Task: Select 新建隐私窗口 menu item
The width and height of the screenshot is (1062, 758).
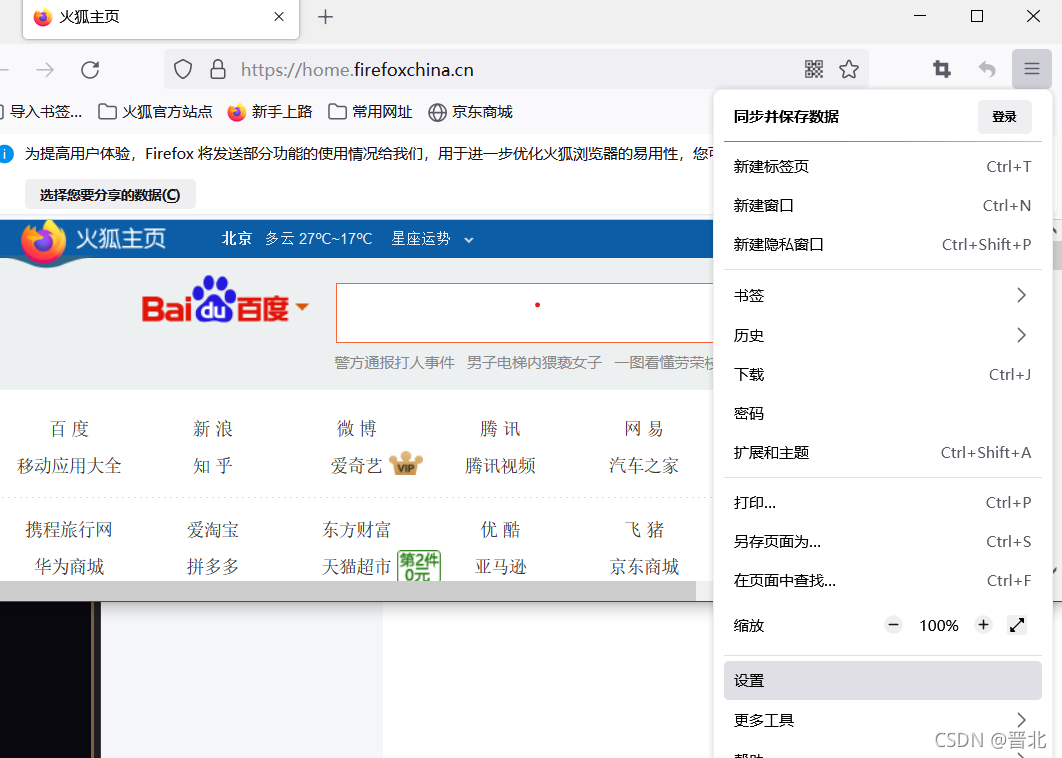Action: (883, 245)
